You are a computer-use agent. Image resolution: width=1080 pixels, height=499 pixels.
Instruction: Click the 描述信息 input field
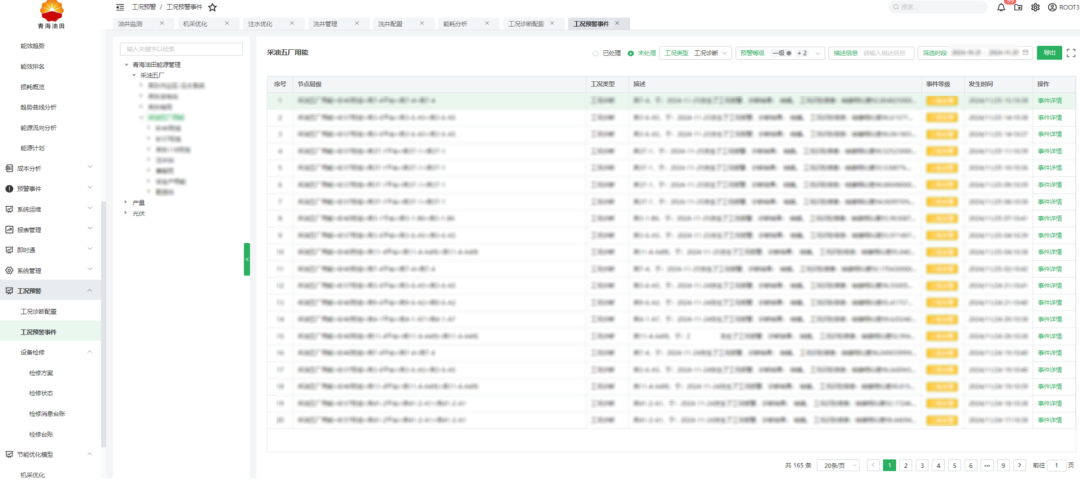point(871,53)
